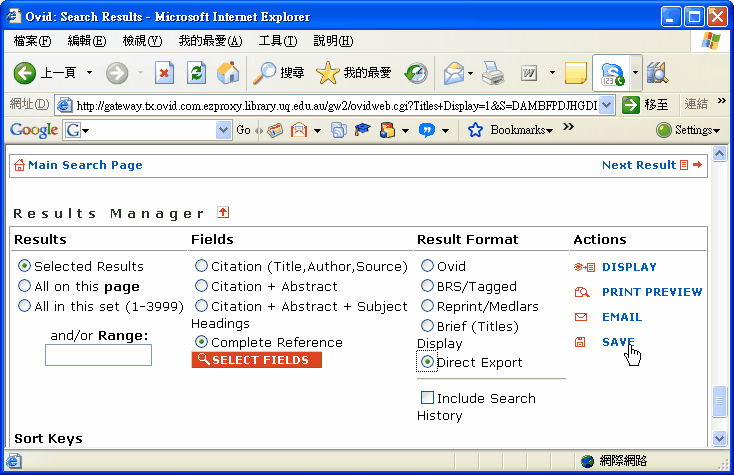Click the page vertical scrollbar thumb
734x475 pixels.
coord(719,401)
